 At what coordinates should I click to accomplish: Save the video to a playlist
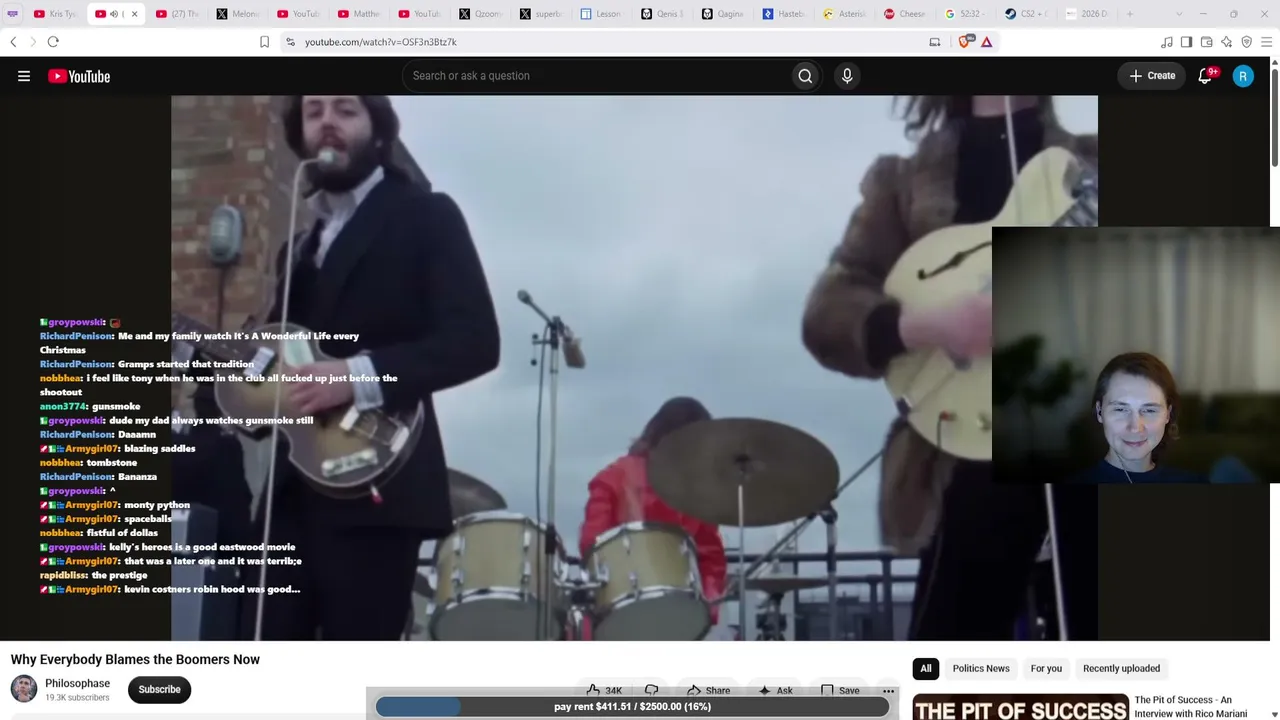point(840,690)
